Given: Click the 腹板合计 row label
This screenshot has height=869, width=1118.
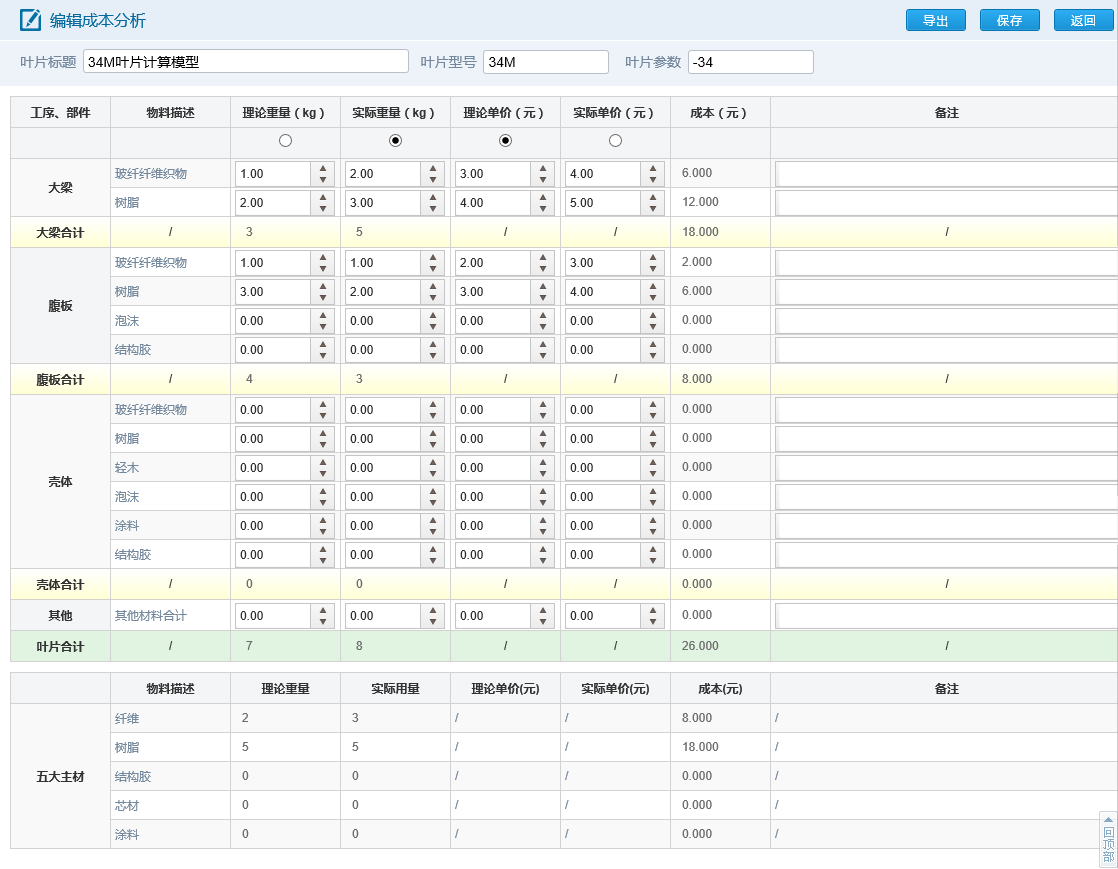Looking at the screenshot, I should pyautogui.click(x=61, y=380).
